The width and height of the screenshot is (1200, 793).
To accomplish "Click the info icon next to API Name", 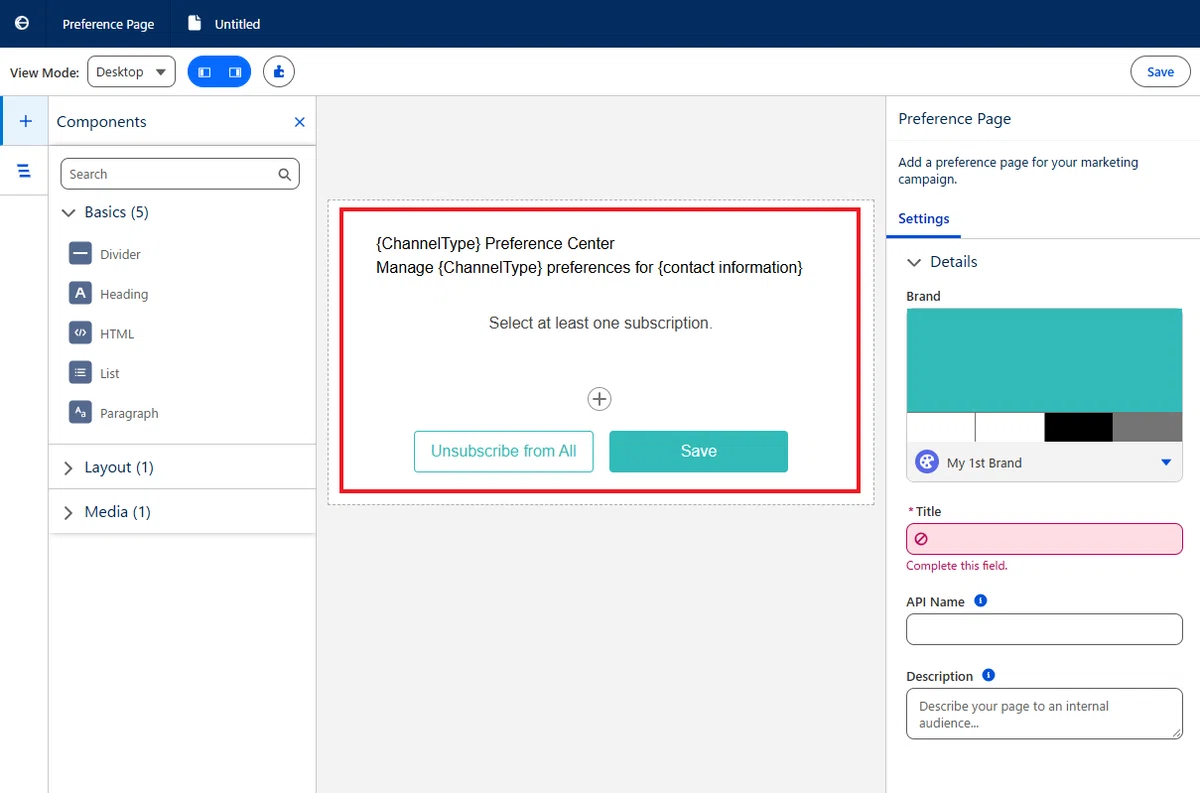I will [x=981, y=601].
